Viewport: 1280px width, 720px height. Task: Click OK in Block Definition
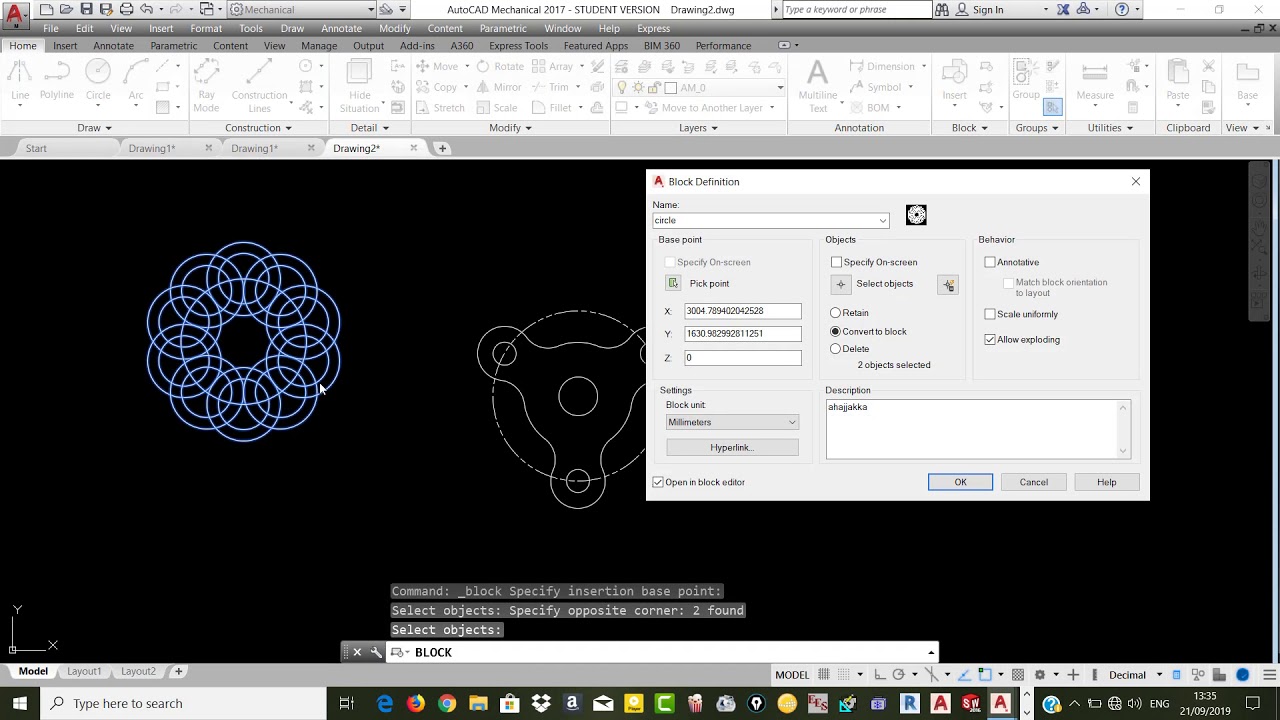coord(960,482)
